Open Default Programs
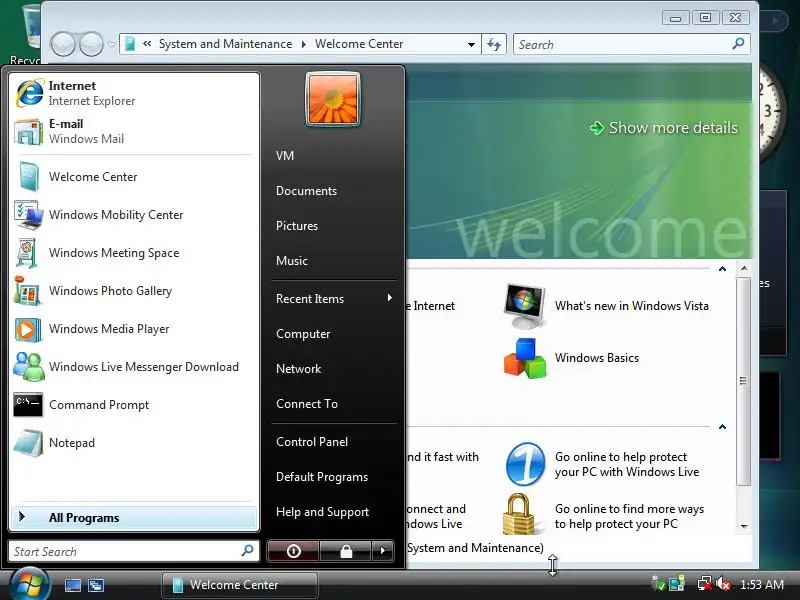Image resolution: width=800 pixels, height=600 pixels. [334, 477]
